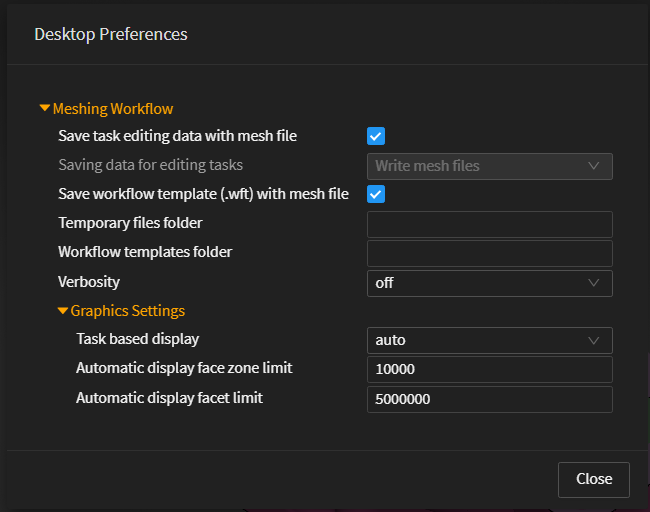650x512 pixels.
Task: Collapse the Graphics Settings subsection triangle
Action: pos(63,310)
